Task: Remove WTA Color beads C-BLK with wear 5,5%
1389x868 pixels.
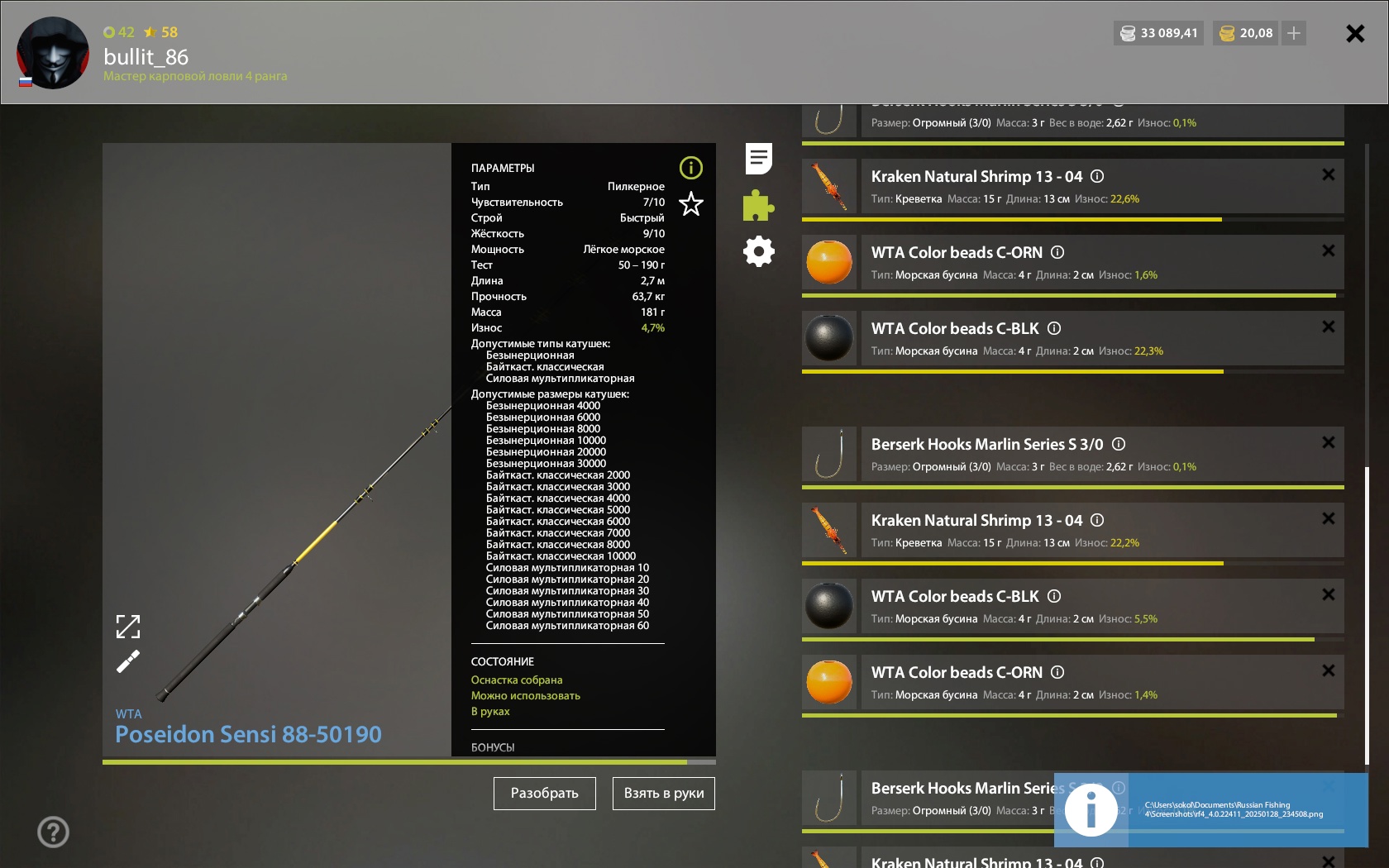Action: (1328, 594)
